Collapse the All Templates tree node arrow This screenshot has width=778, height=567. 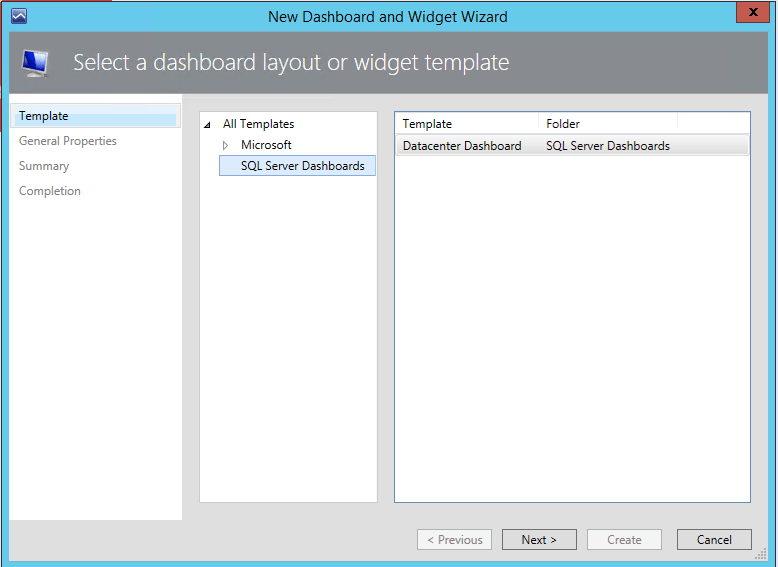click(207, 125)
